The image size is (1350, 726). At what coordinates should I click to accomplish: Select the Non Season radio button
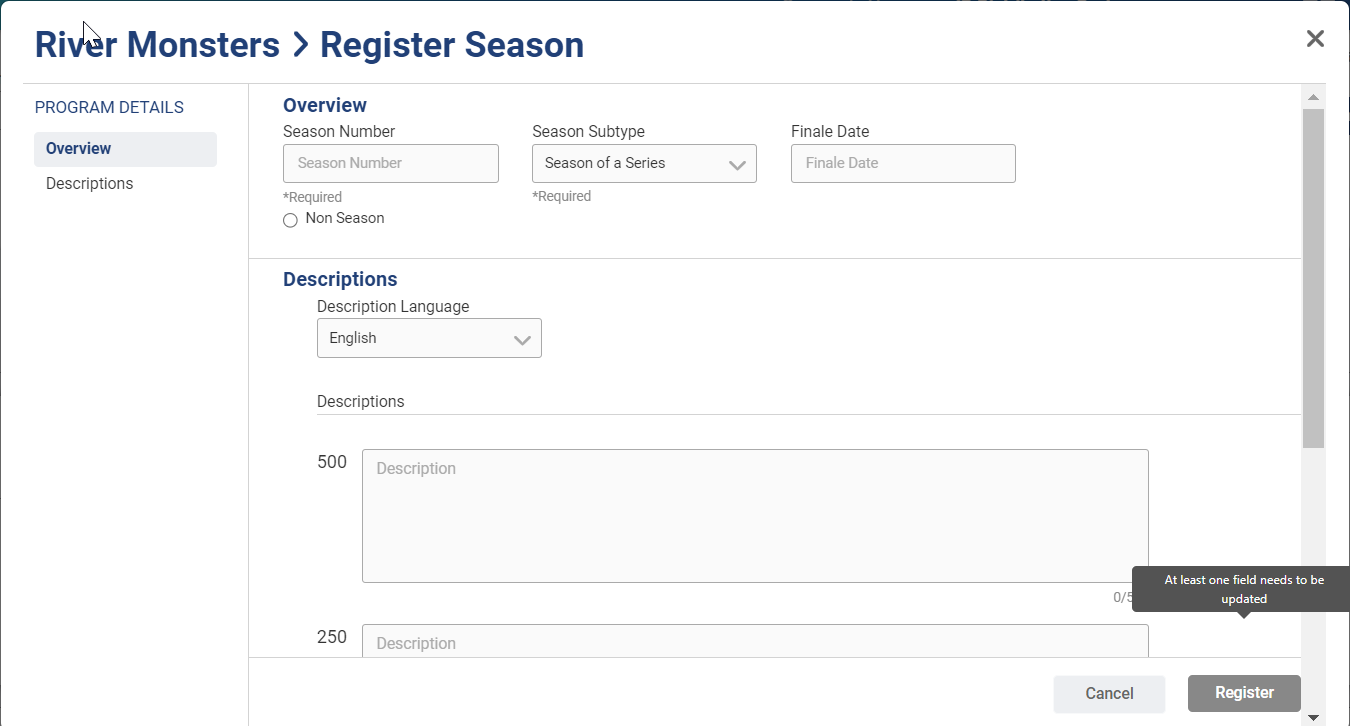pyautogui.click(x=290, y=220)
